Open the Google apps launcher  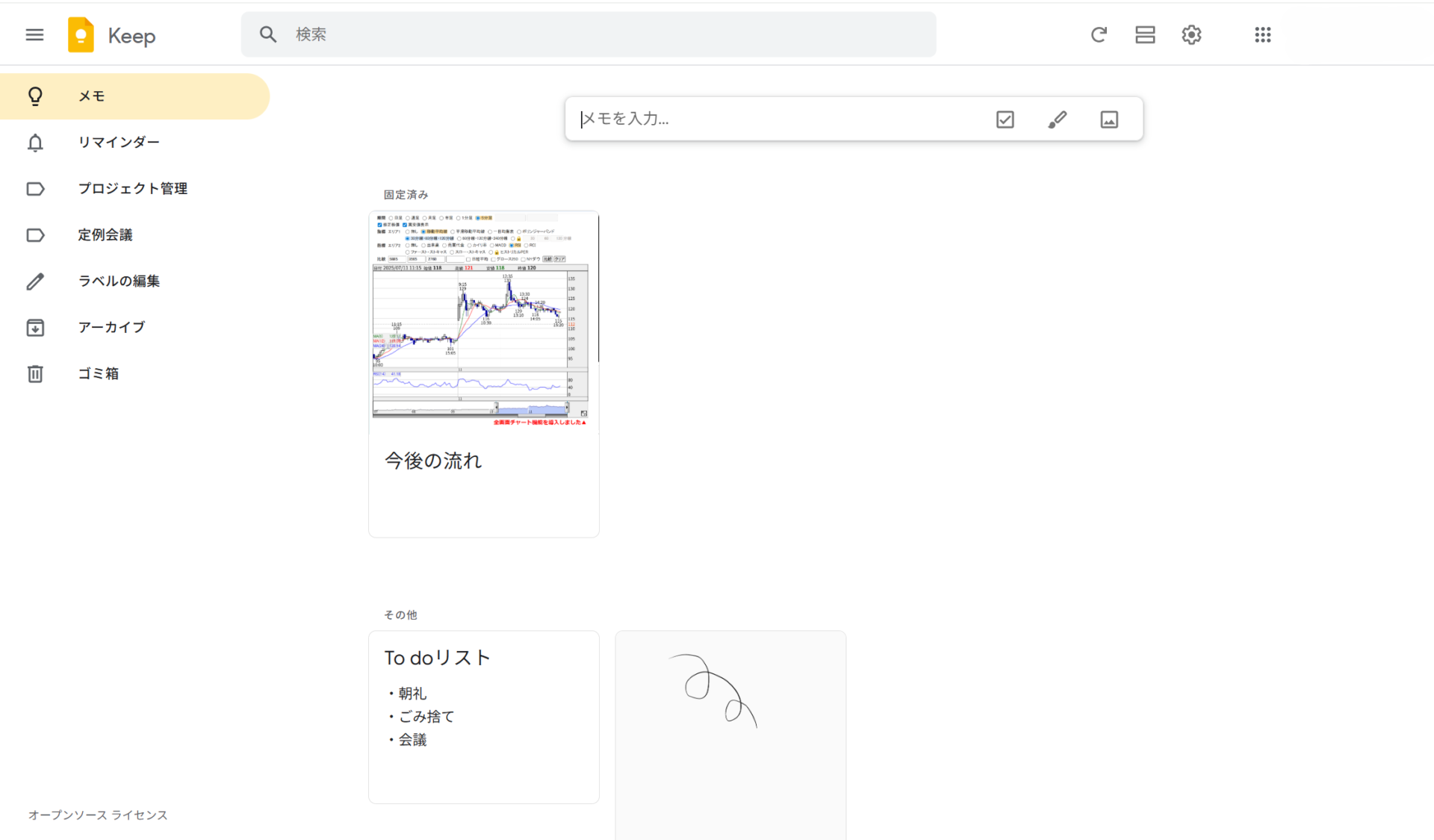tap(1262, 34)
